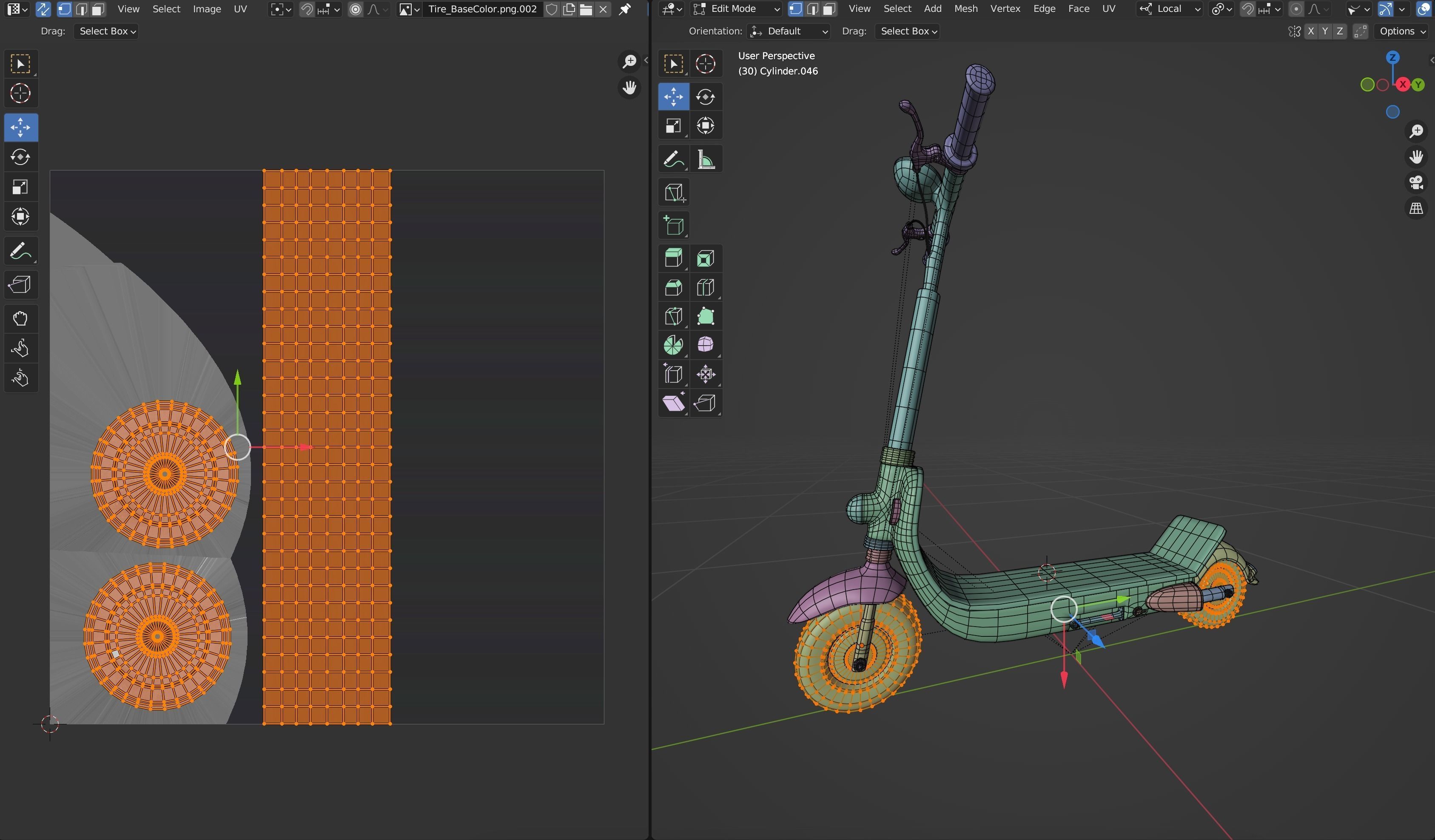
Task: Select the Knife tool
Action: point(674,316)
